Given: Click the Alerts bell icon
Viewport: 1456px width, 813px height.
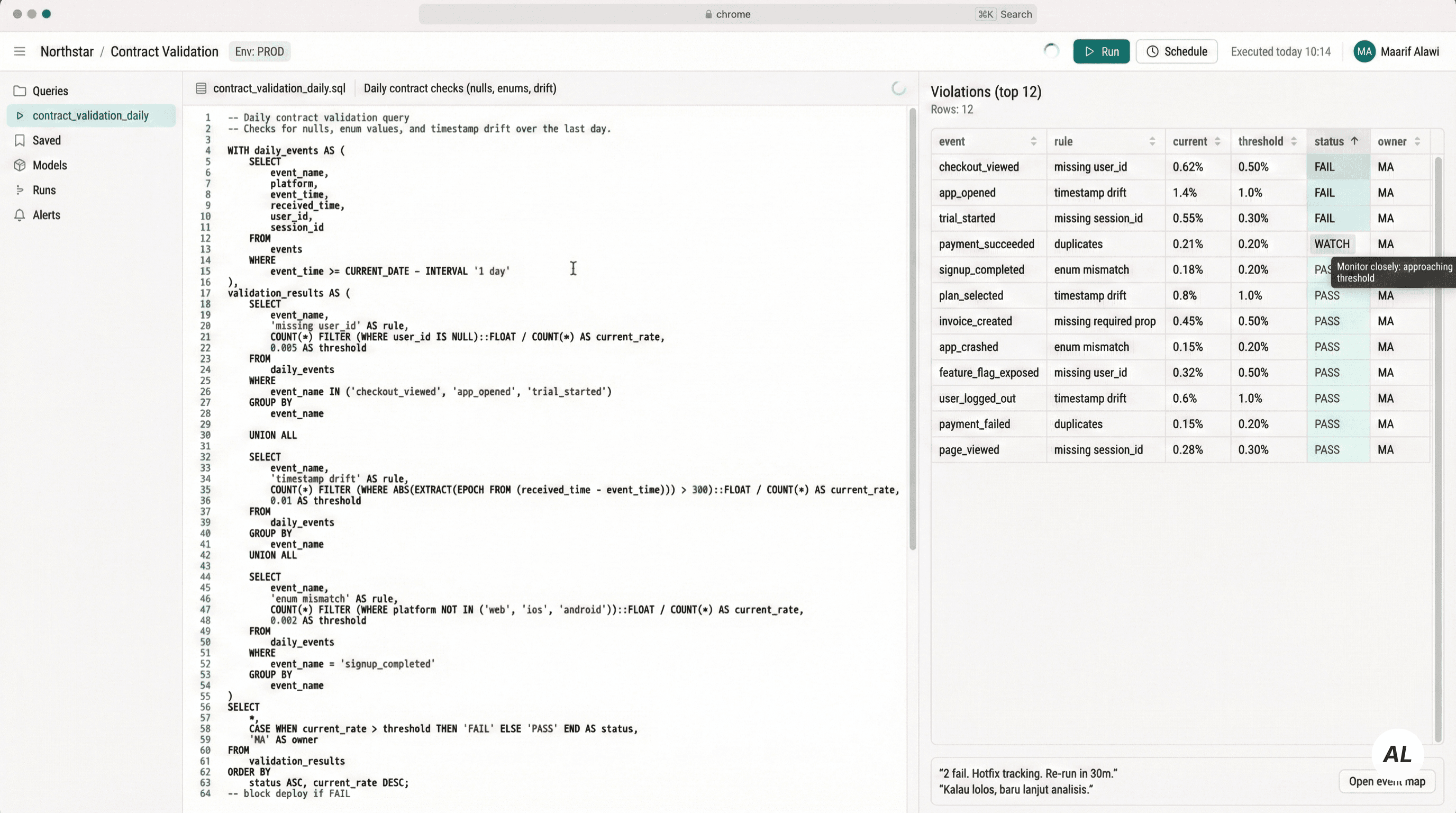Looking at the screenshot, I should (20, 215).
